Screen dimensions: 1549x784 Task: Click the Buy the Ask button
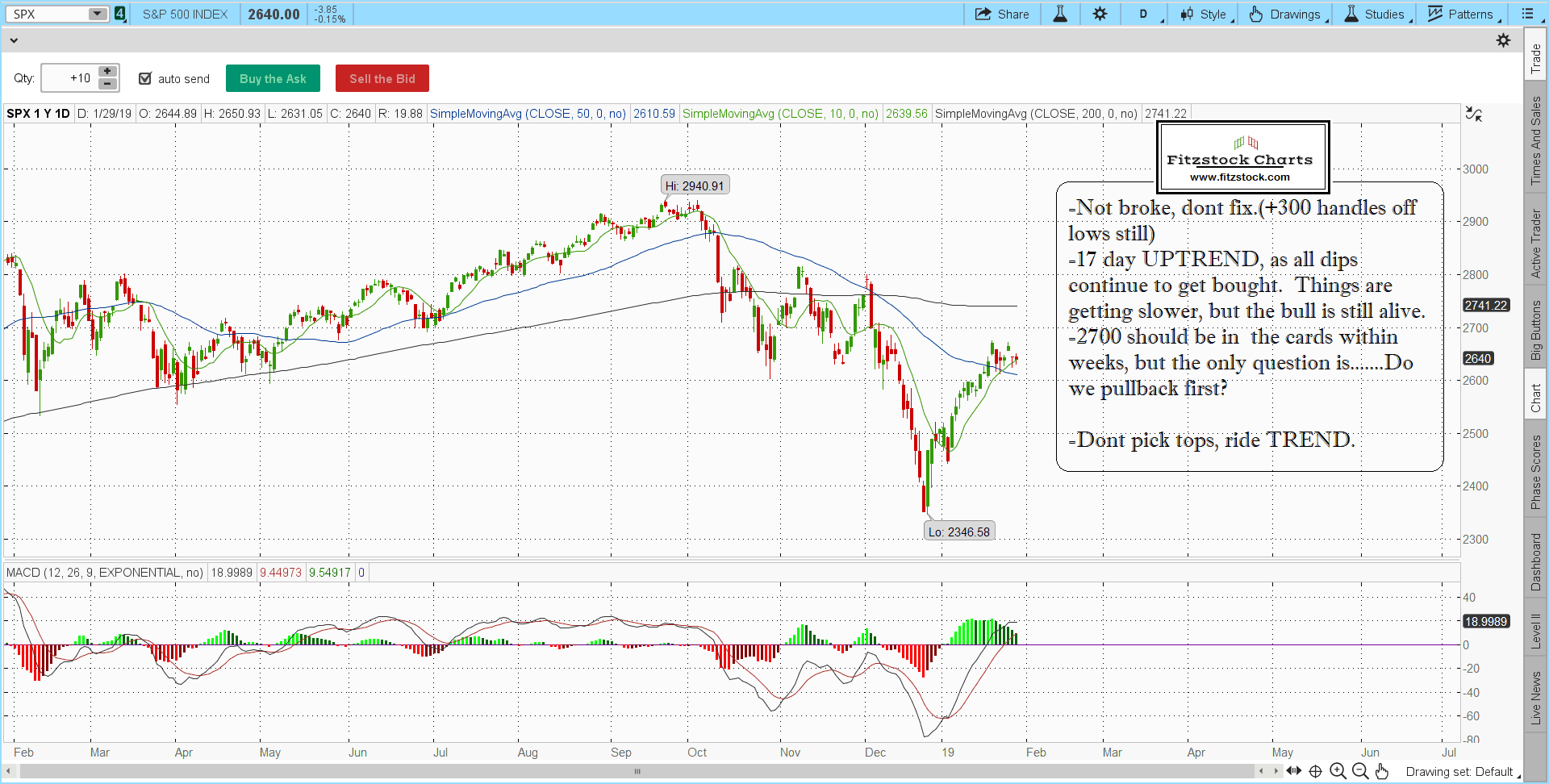[273, 78]
